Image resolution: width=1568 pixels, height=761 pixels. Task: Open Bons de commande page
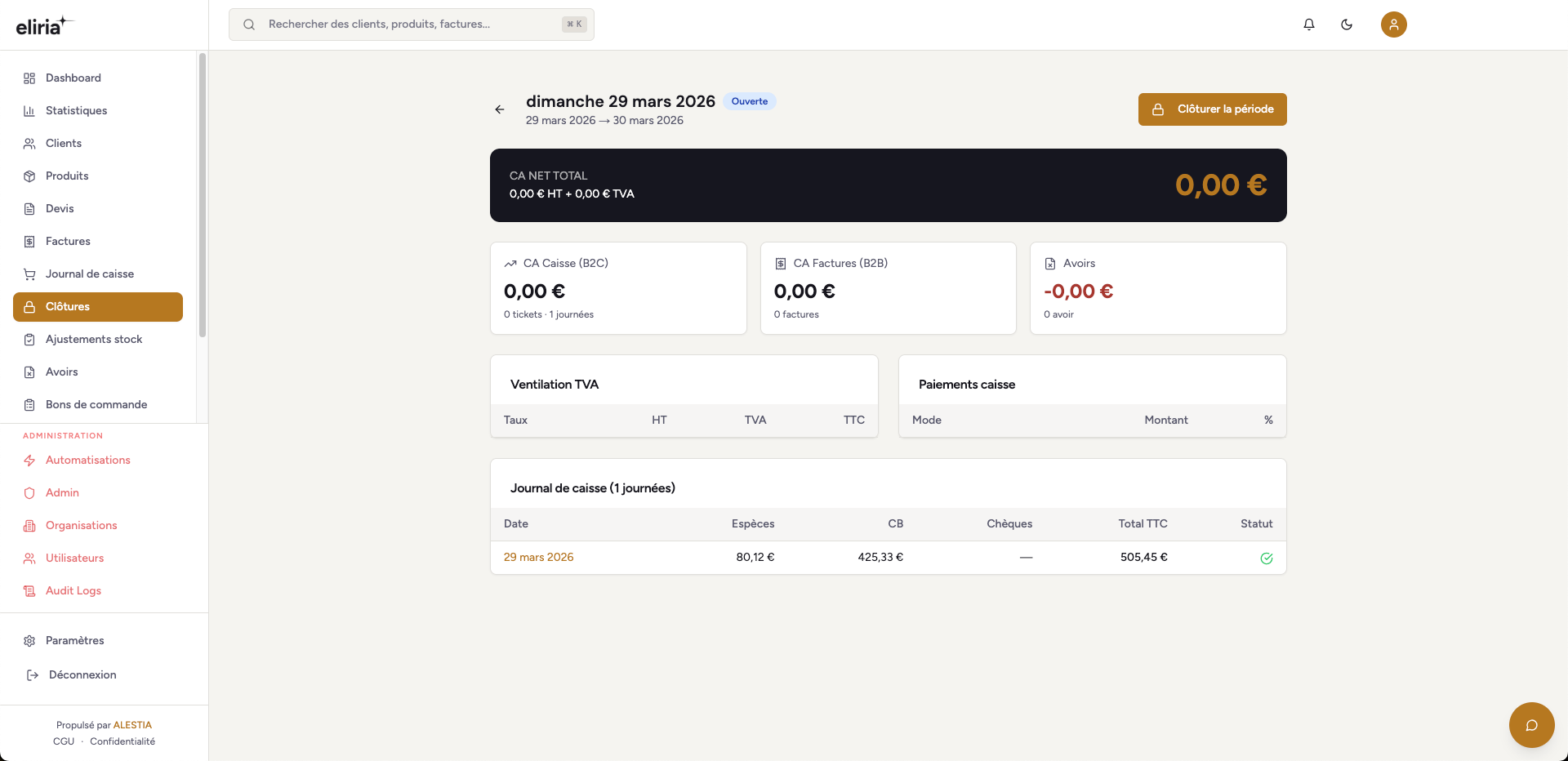tap(98, 405)
